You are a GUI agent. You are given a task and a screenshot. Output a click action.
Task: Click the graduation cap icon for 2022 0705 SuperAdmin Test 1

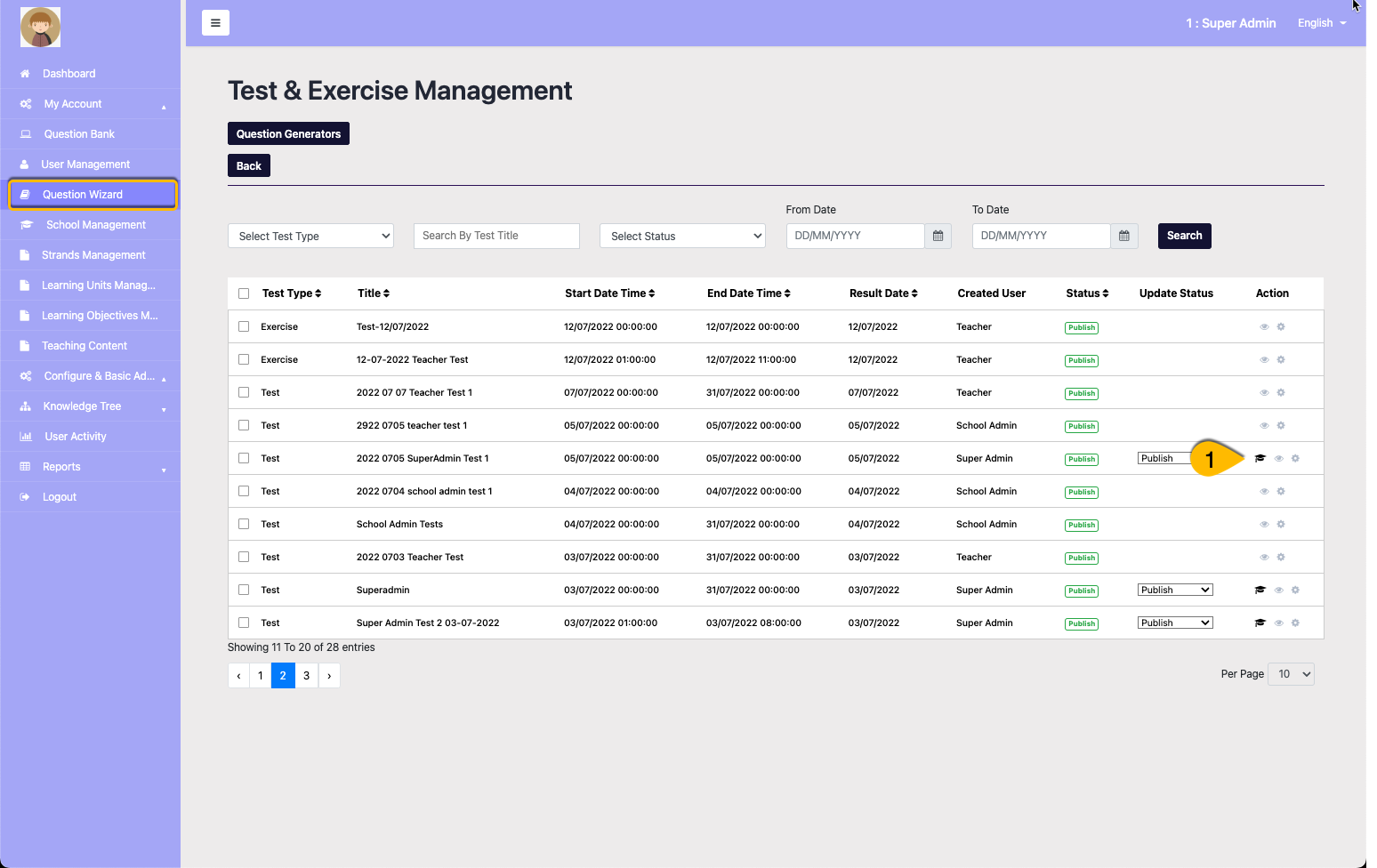point(1260,459)
